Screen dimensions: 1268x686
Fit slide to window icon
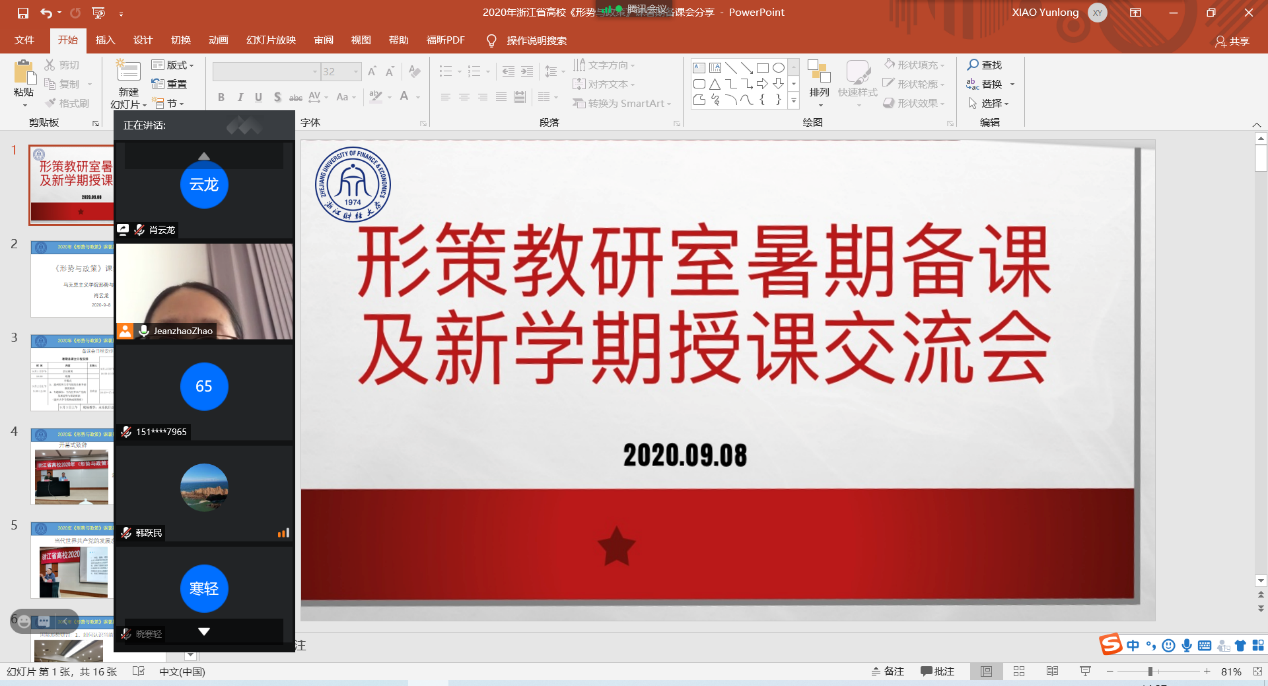1255,671
